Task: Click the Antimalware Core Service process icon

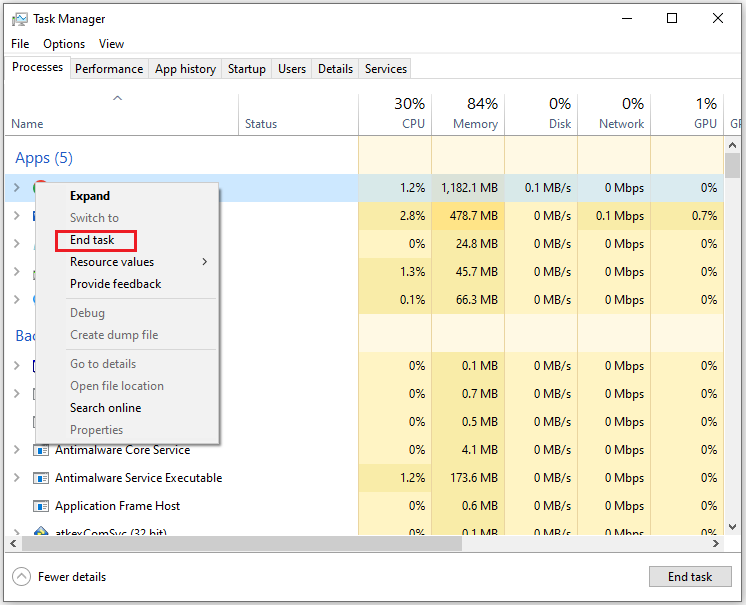Action: coord(41,450)
